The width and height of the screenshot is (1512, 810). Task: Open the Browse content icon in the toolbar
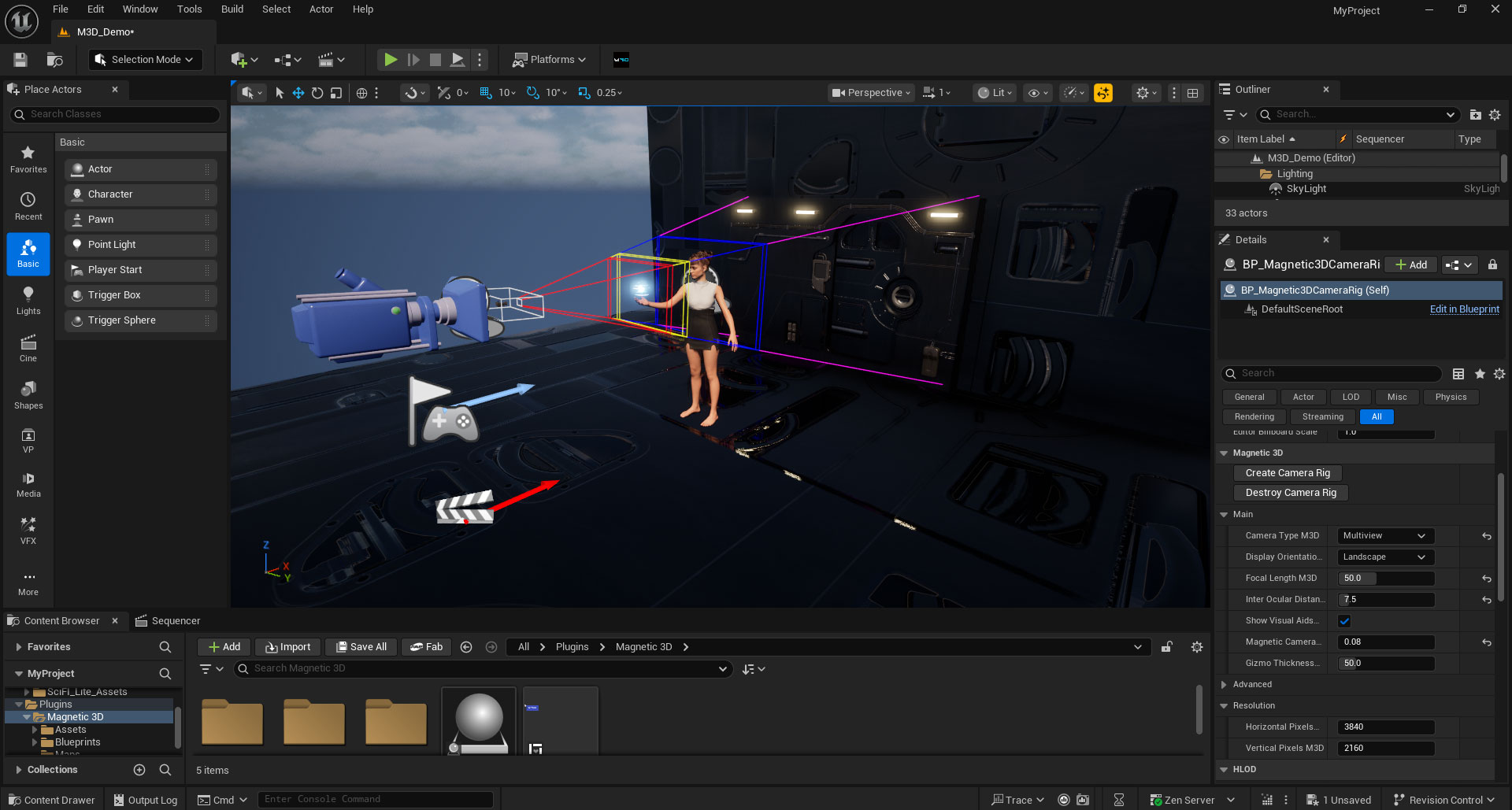coord(54,60)
